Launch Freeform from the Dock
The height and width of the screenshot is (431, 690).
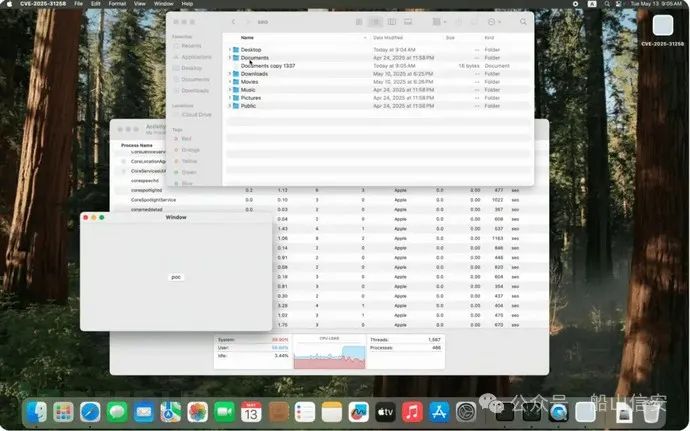[359, 412]
